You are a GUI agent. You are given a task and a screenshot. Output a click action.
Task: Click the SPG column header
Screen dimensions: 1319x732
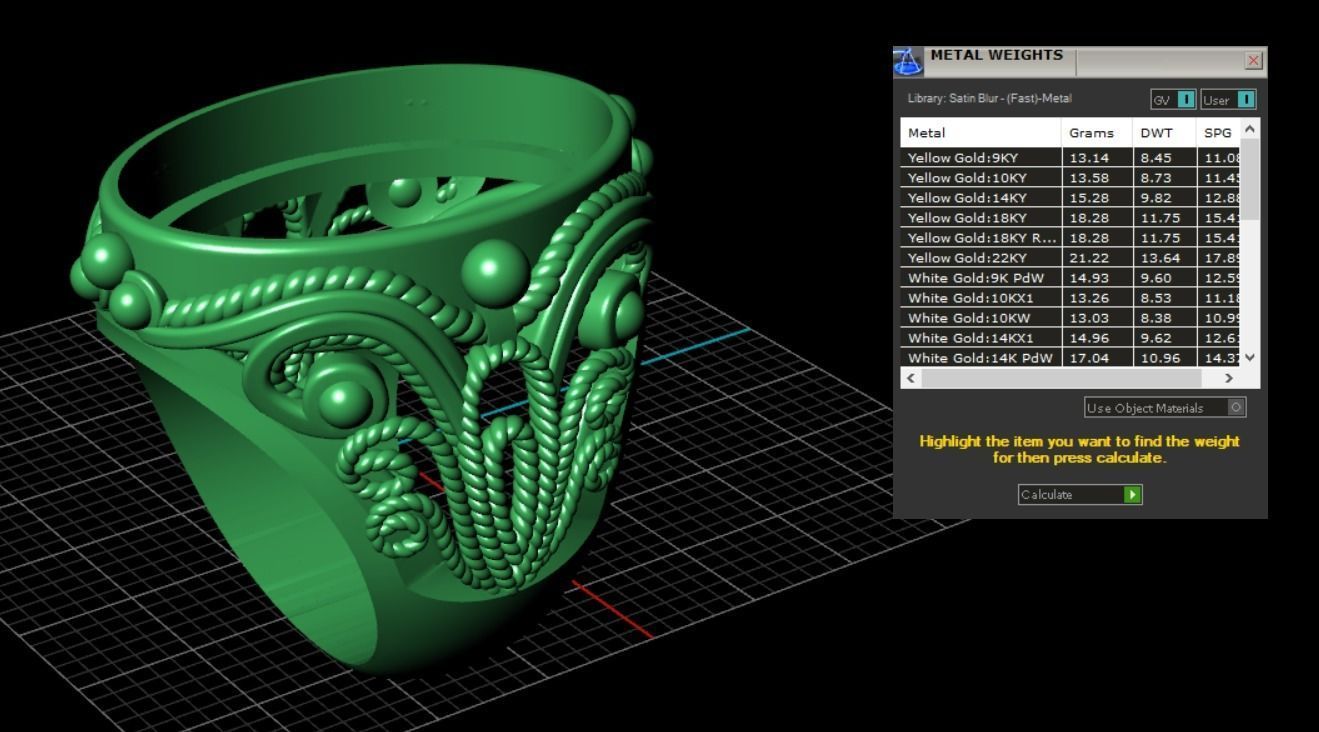point(1218,133)
